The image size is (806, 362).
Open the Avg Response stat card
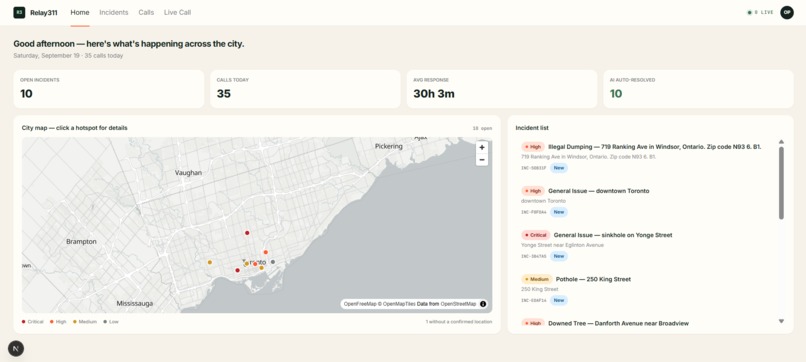coord(502,89)
